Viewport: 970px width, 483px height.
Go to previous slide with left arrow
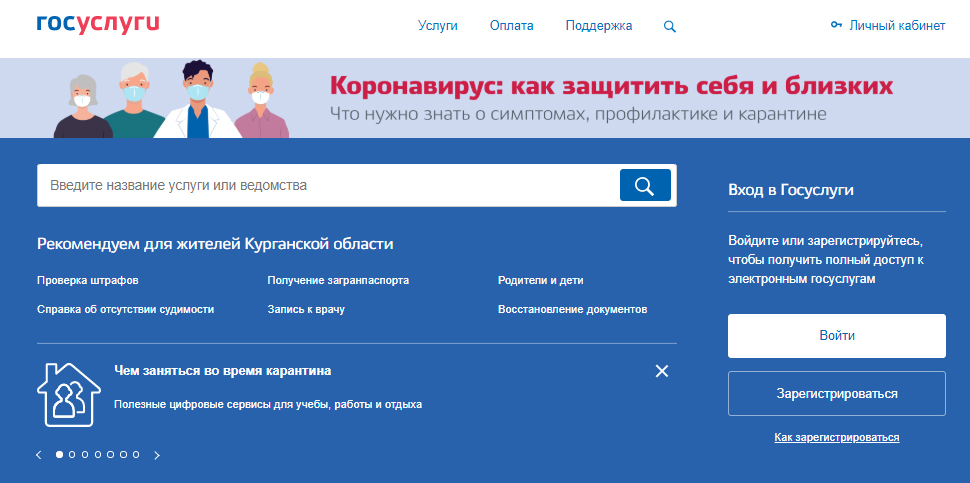[x=39, y=455]
